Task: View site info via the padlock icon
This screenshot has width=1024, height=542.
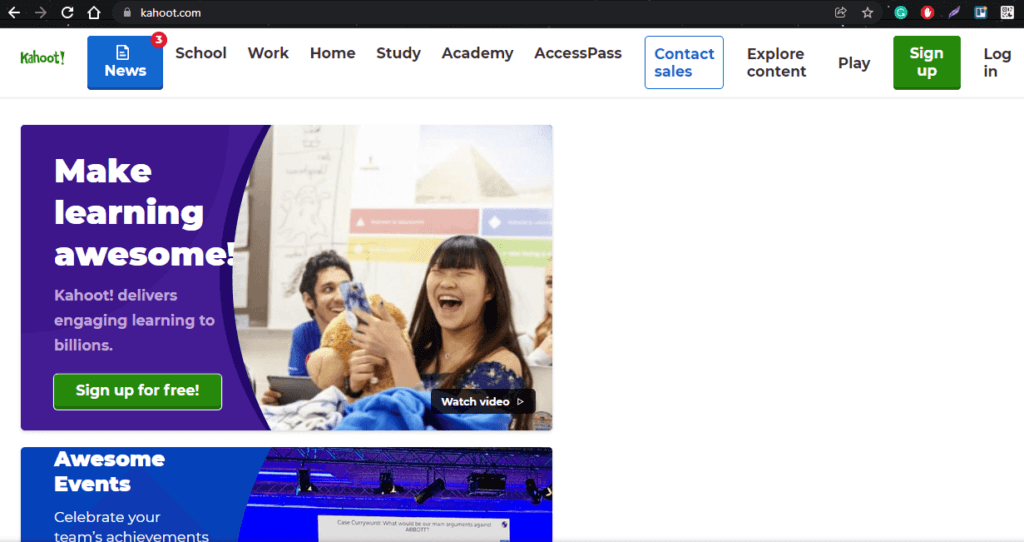Action: tap(126, 13)
